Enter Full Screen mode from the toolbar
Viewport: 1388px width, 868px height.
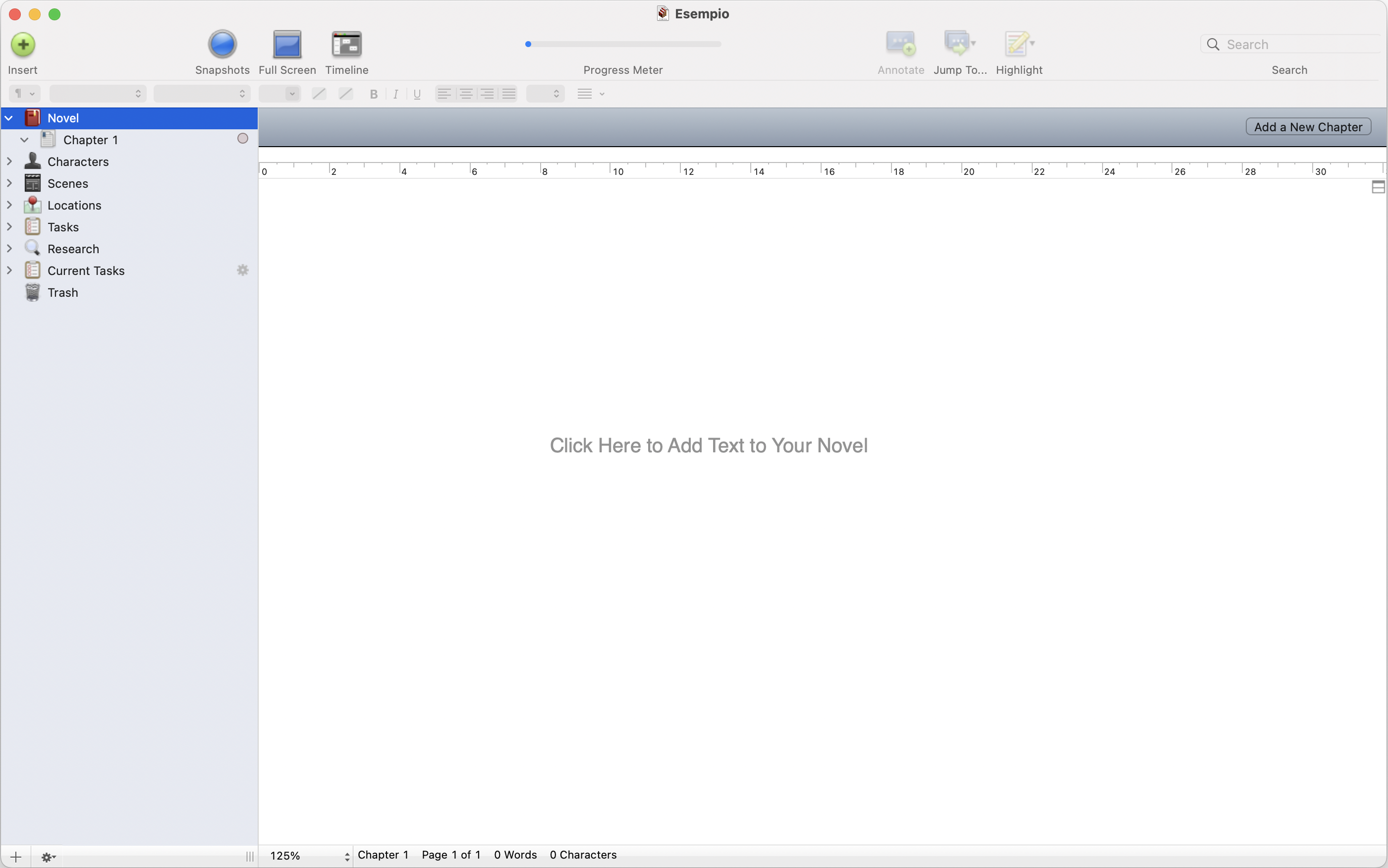(287, 45)
